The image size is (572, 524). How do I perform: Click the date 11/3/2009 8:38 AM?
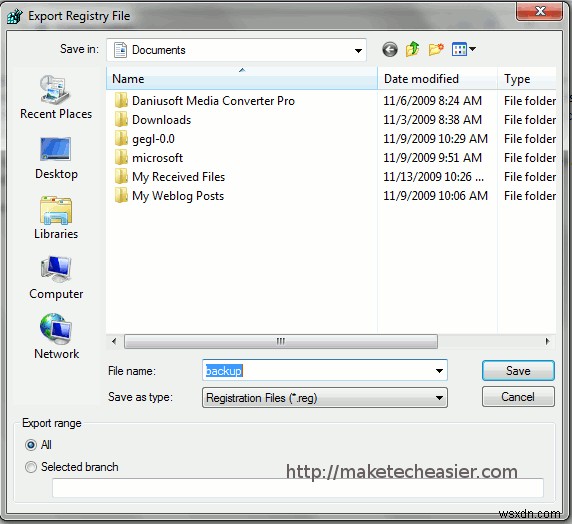click(x=432, y=120)
